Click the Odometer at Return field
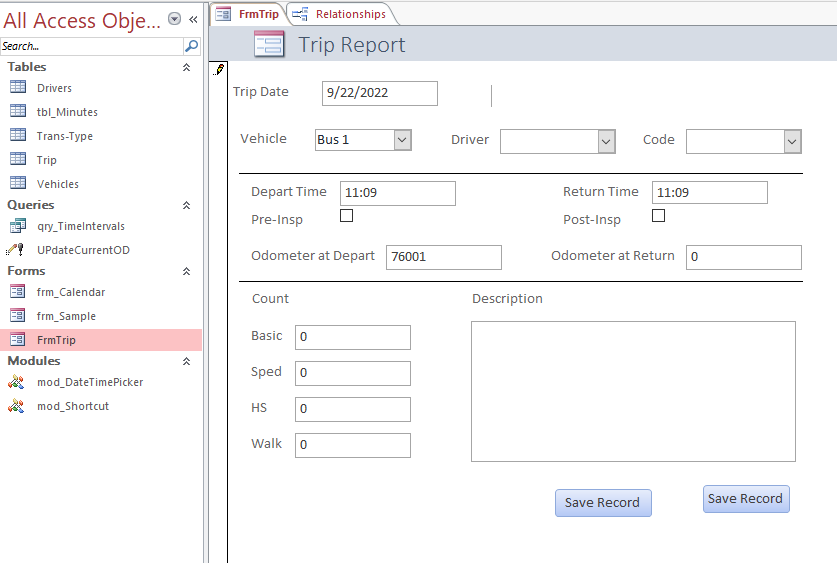This screenshot has width=837, height=563. pos(743,257)
